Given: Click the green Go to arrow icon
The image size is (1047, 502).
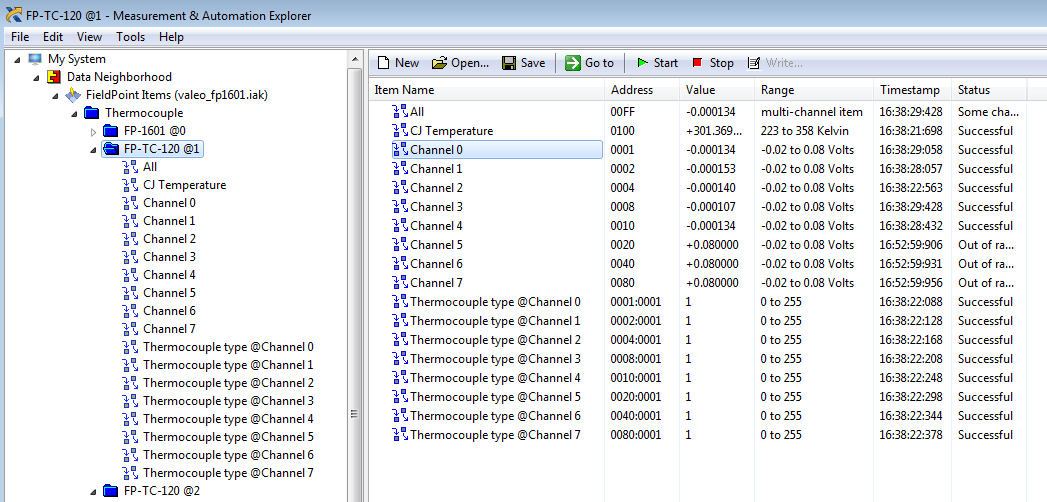Looking at the screenshot, I should pyautogui.click(x=573, y=63).
